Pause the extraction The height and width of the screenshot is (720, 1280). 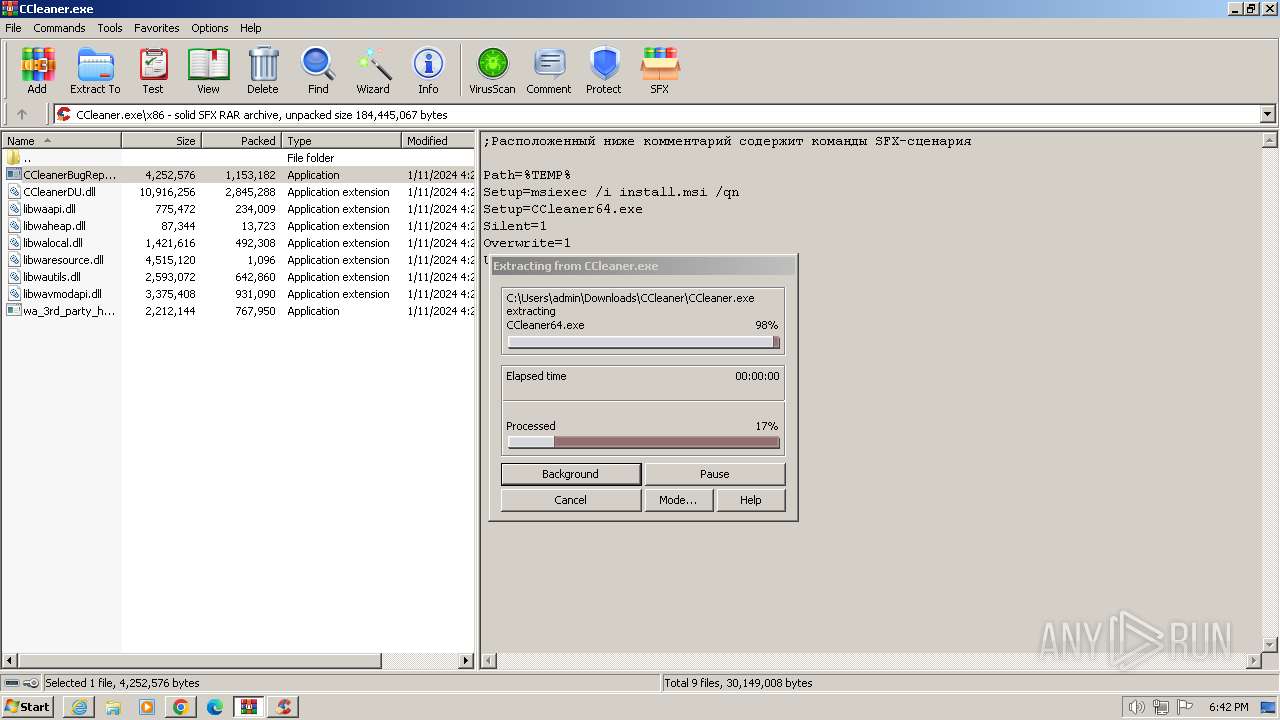[714, 474]
